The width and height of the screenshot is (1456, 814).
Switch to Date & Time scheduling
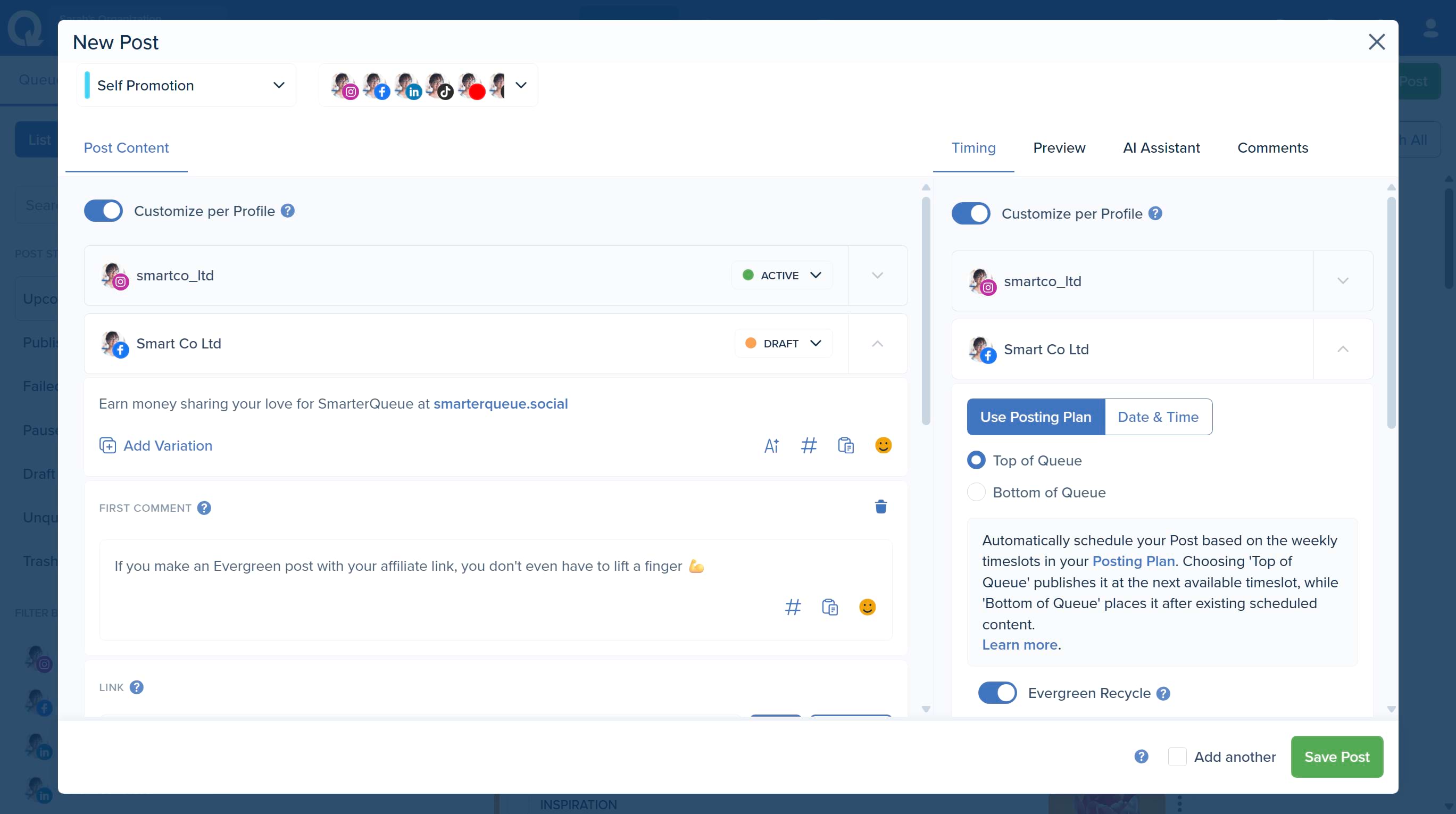pos(1158,417)
